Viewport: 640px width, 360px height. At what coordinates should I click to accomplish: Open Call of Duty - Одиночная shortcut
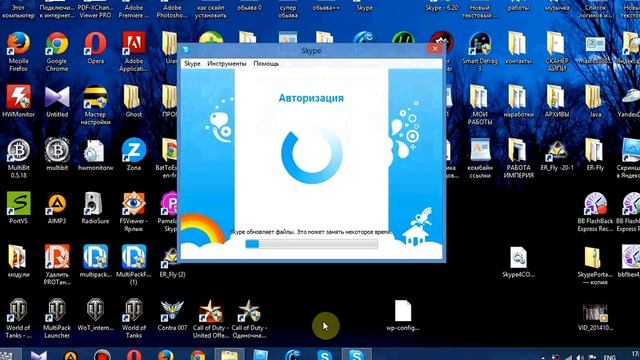[x=249, y=318]
